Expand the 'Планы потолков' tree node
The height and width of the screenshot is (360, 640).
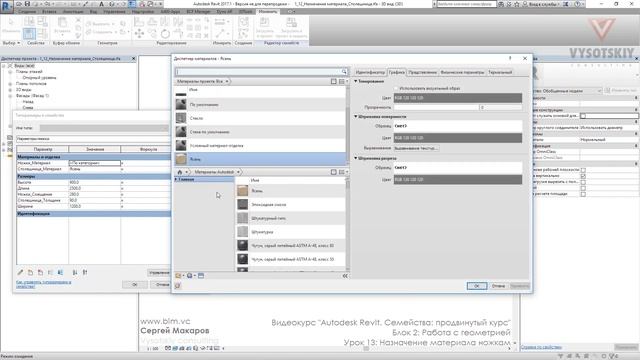tap(10, 84)
